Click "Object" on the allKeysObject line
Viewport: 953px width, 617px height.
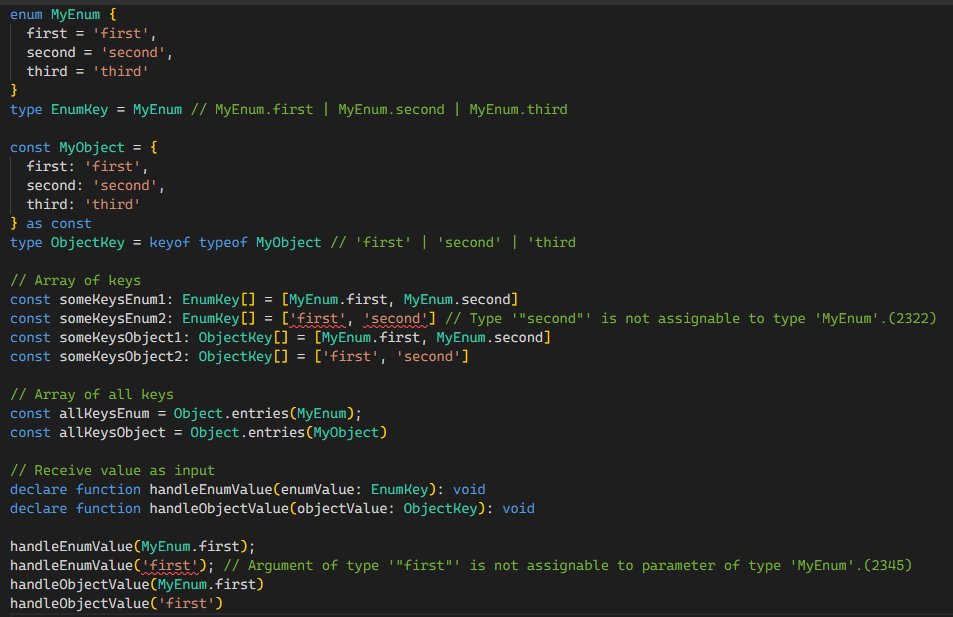click(215, 432)
